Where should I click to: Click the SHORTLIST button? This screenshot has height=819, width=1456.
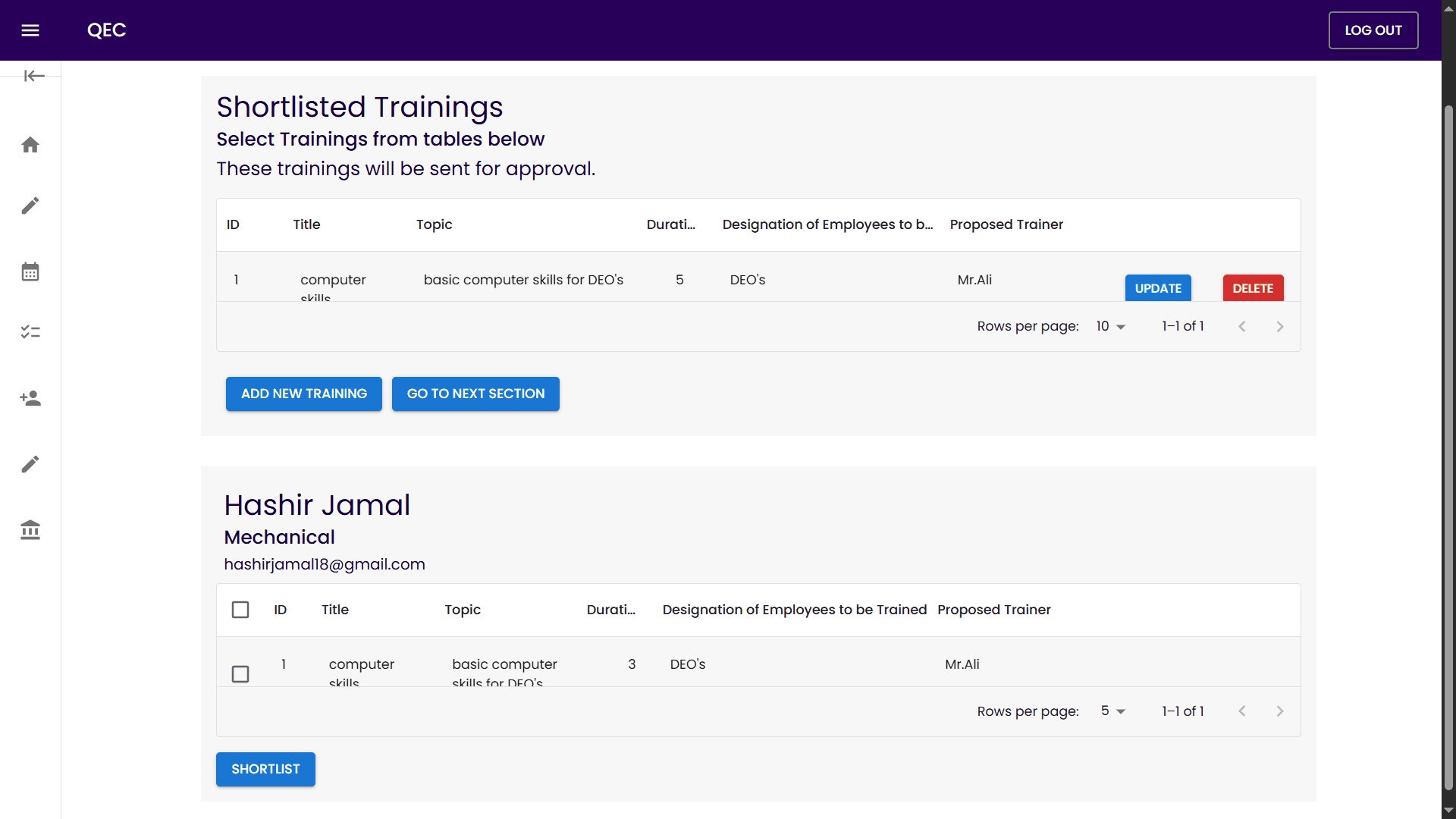[x=265, y=769]
